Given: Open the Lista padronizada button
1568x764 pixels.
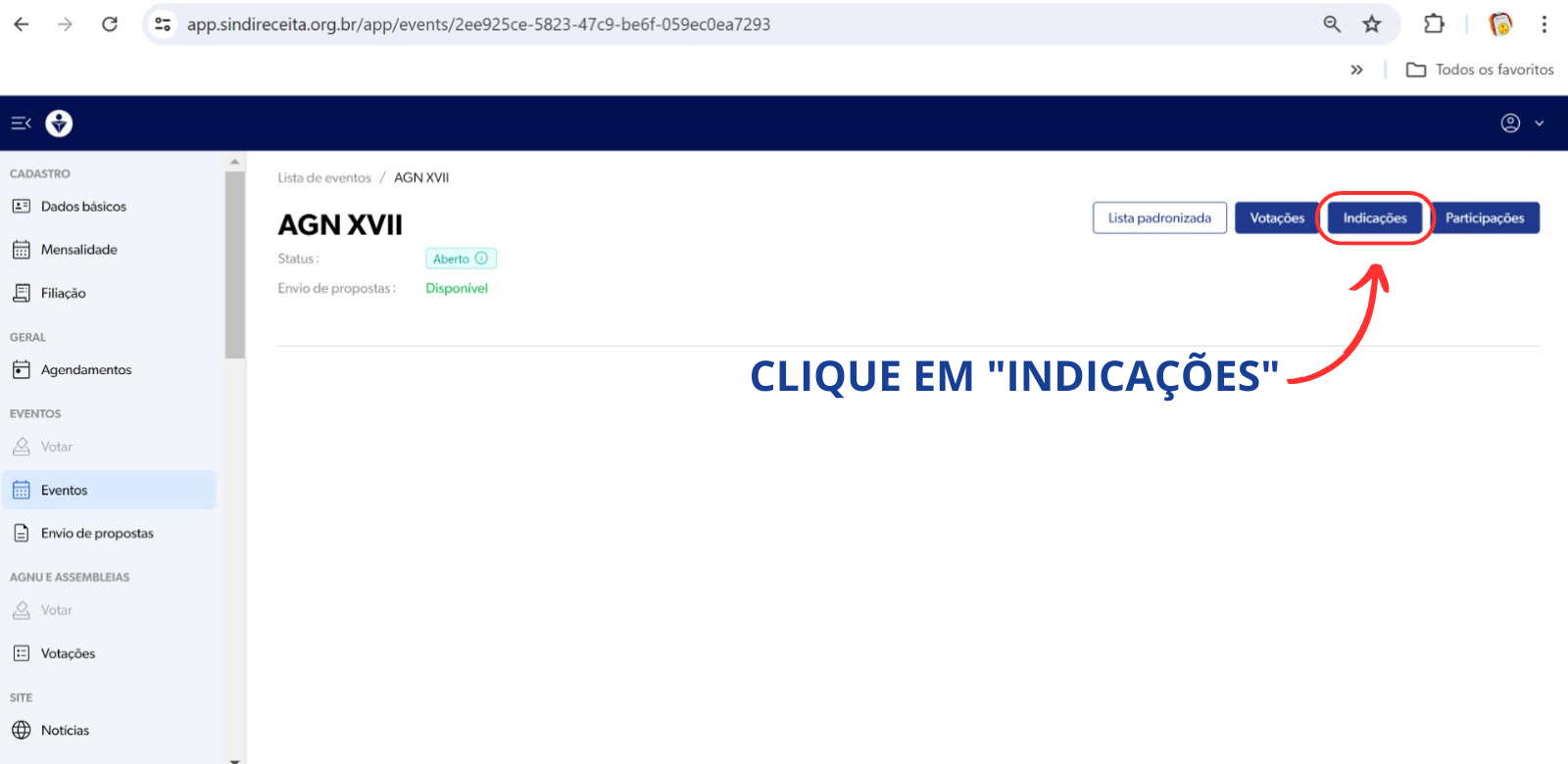Looking at the screenshot, I should [x=1159, y=218].
